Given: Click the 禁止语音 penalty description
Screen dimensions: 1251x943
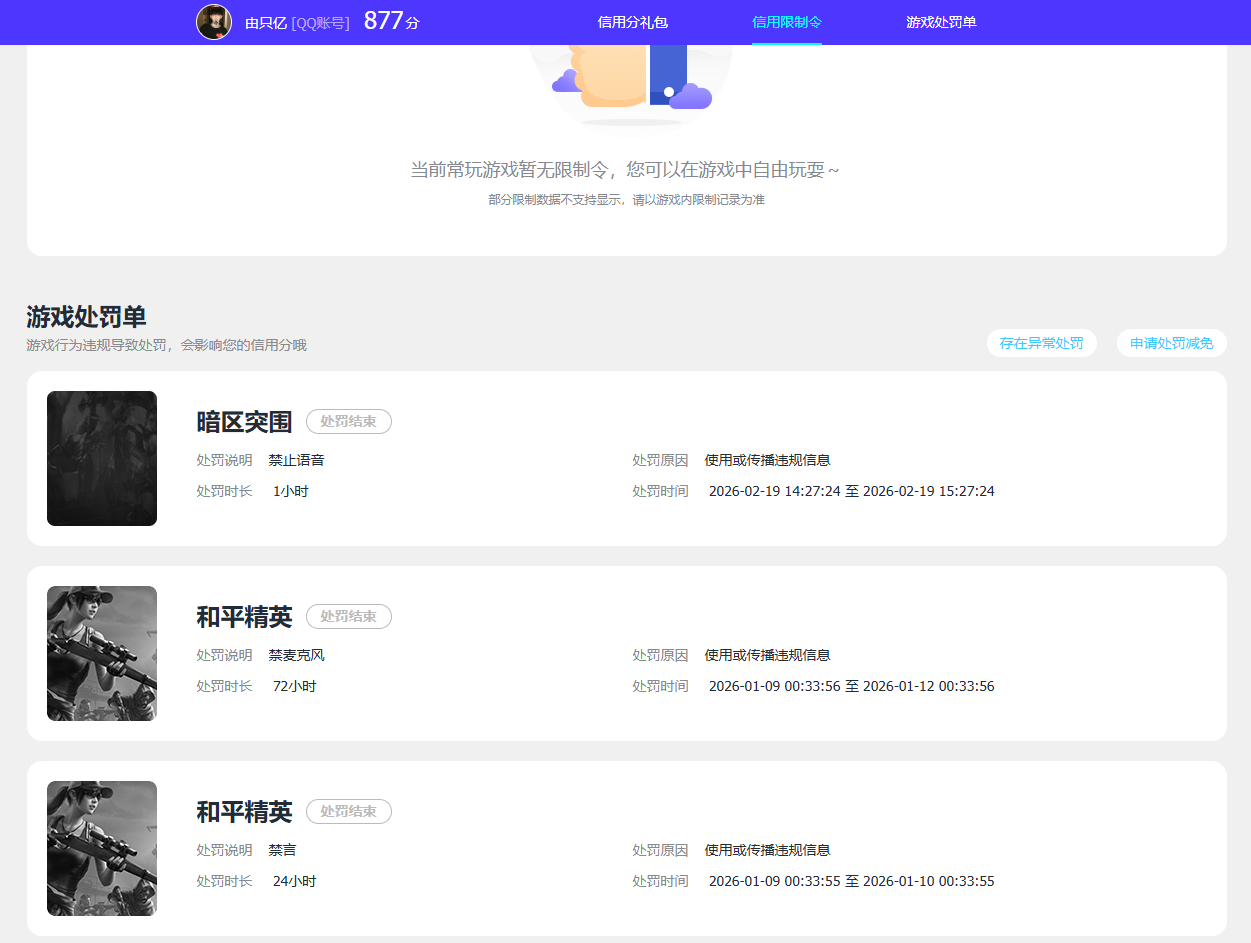Looking at the screenshot, I should click(x=296, y=460).
